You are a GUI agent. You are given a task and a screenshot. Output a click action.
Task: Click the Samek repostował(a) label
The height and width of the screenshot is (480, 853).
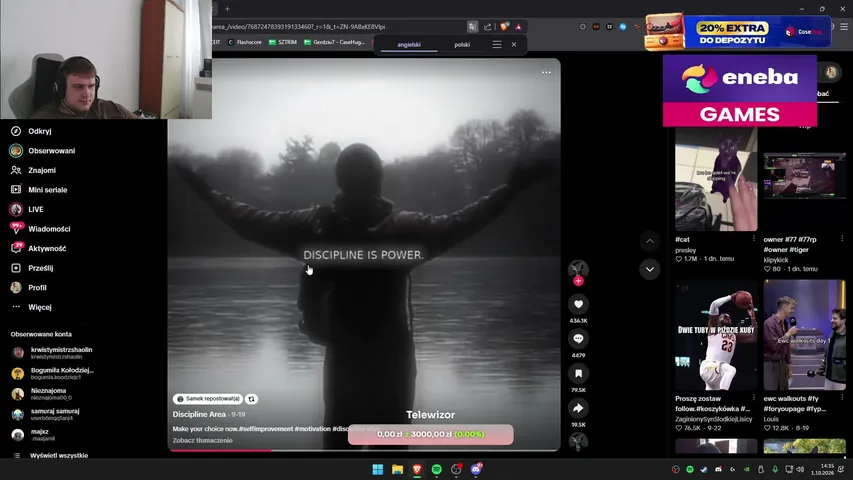click(x=208, y=399)
